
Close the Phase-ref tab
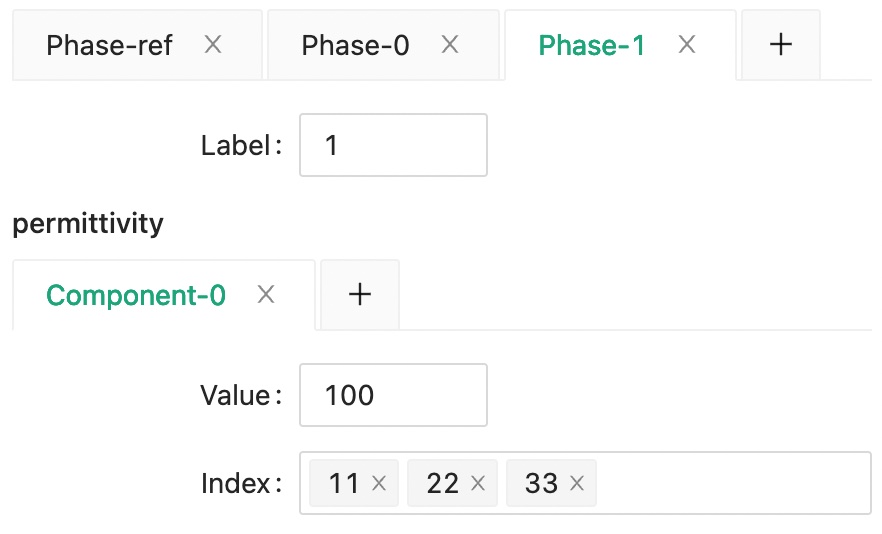click(x=213, y=45)
